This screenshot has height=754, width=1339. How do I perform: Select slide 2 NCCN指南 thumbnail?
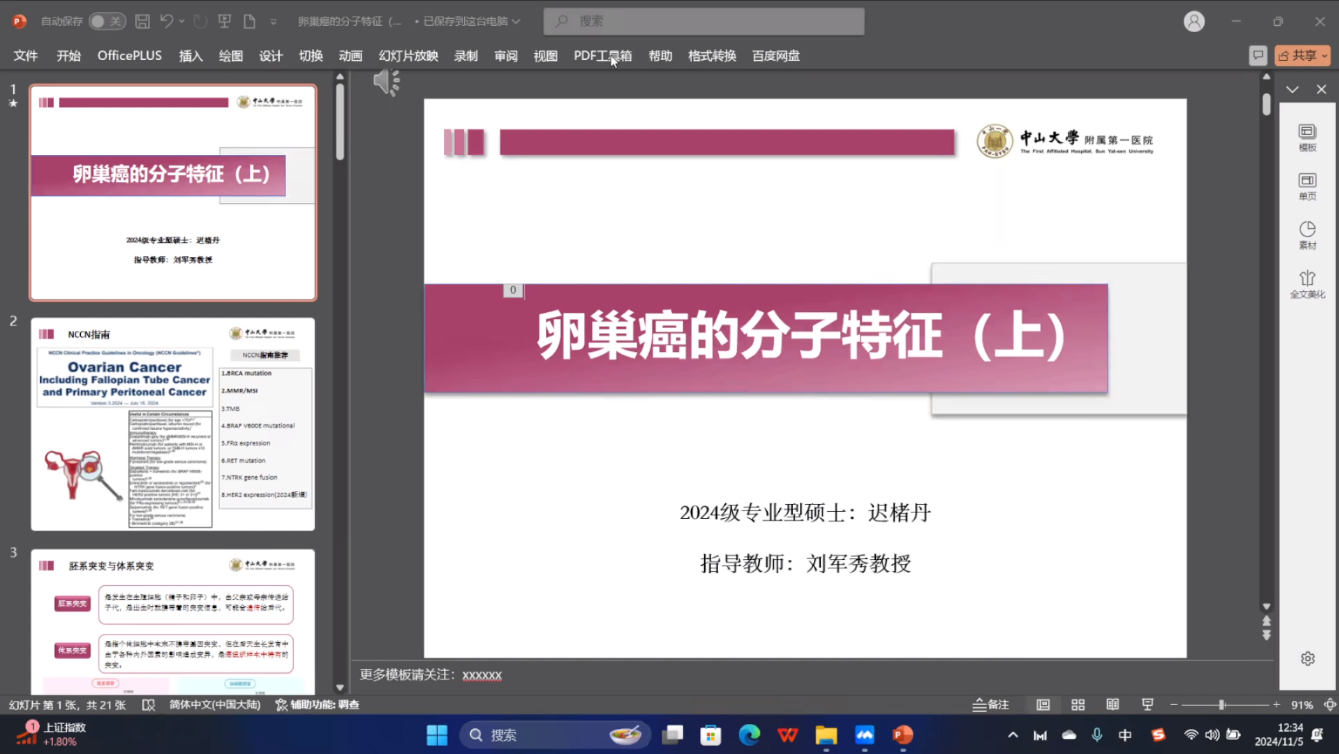[173, 424]
